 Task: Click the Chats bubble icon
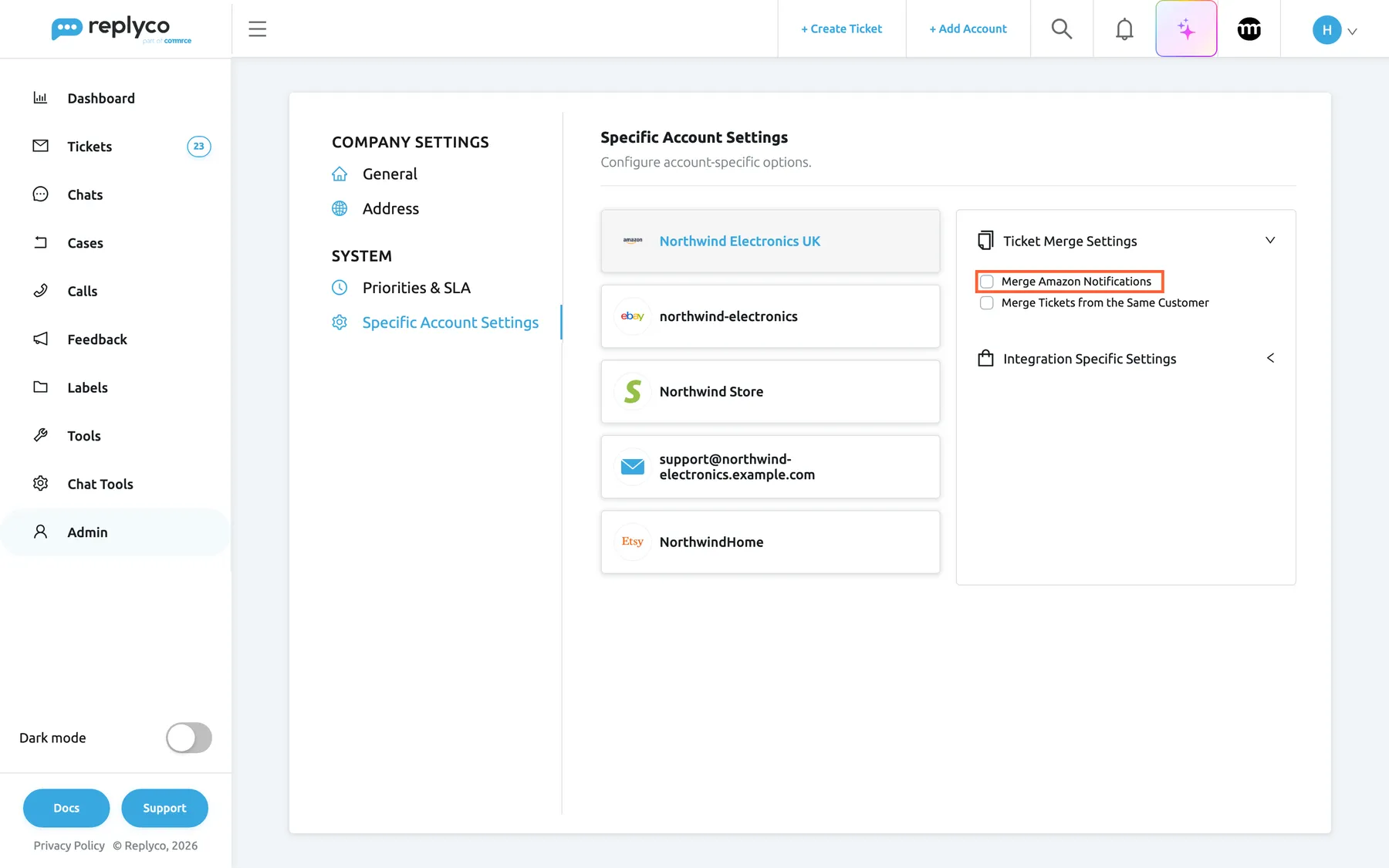40,194
